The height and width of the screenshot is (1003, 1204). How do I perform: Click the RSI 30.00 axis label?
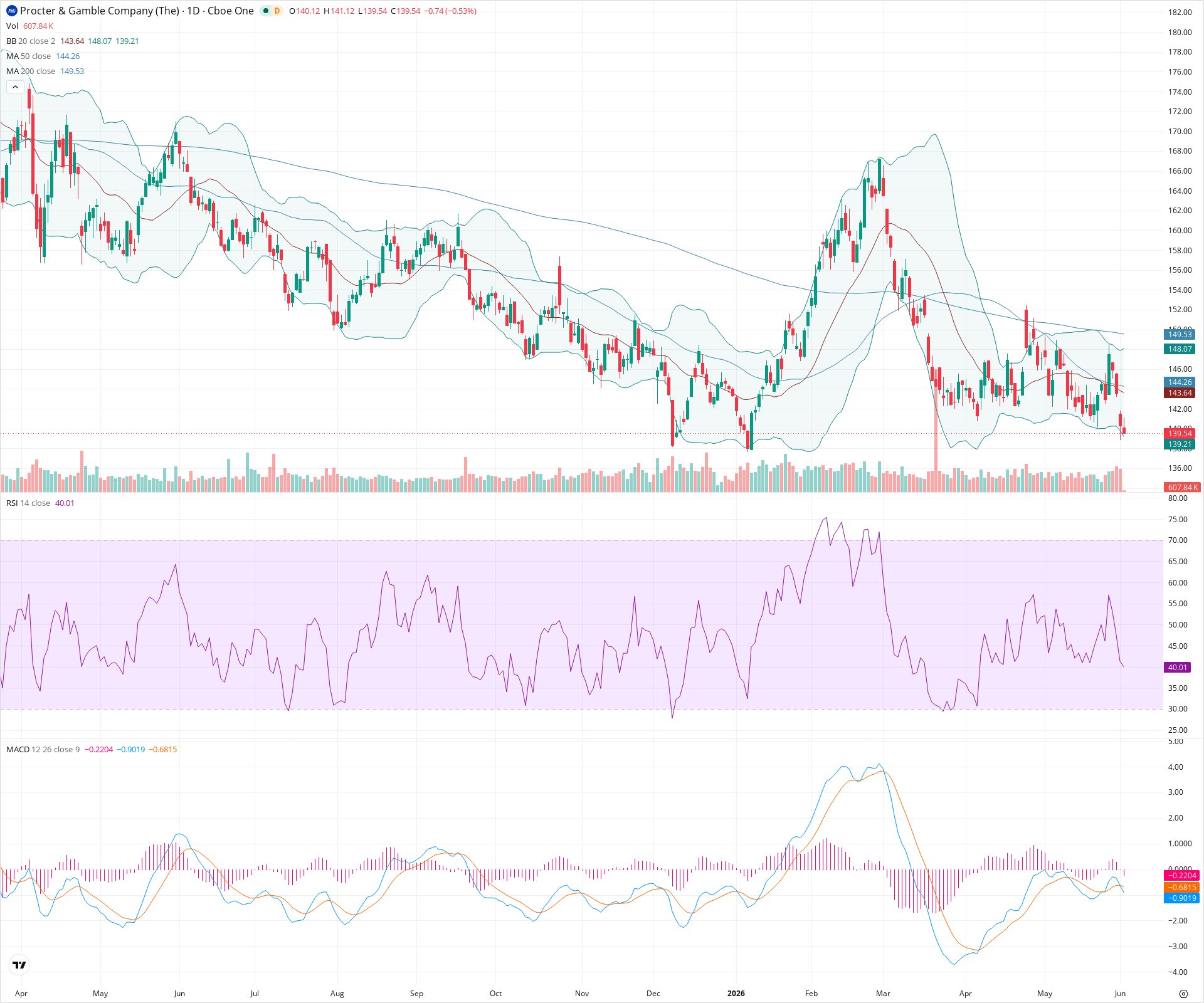coord(1178,709)
